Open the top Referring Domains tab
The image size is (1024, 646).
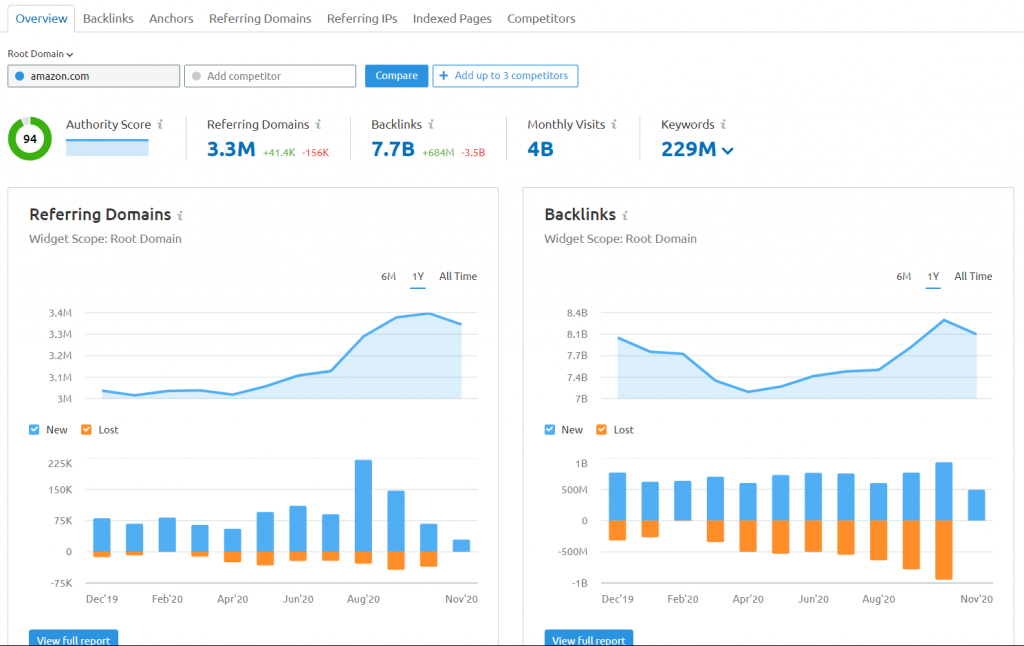260,18
